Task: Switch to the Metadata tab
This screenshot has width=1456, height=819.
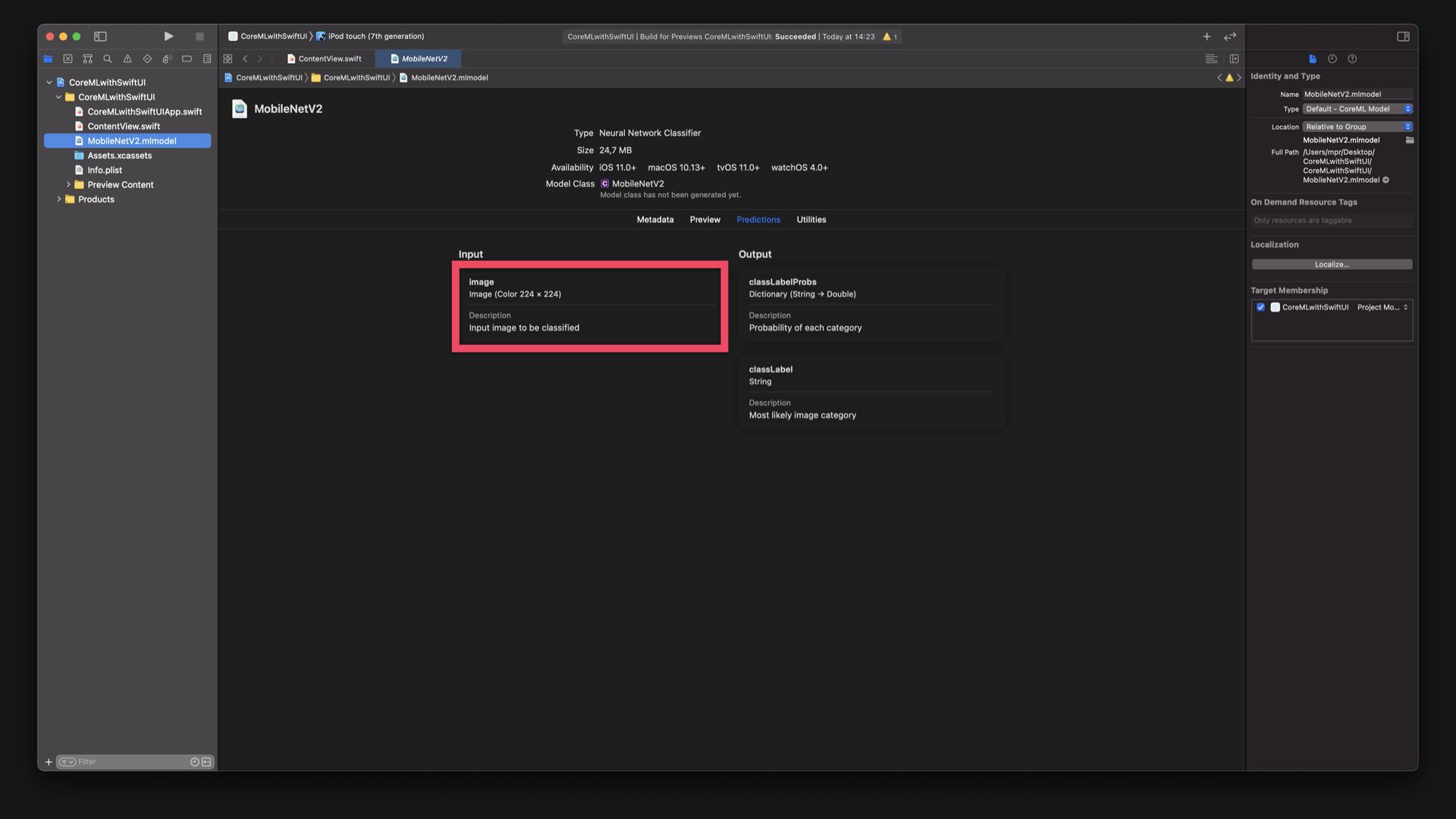Action: pyautogui.click(x=654, y=220)
